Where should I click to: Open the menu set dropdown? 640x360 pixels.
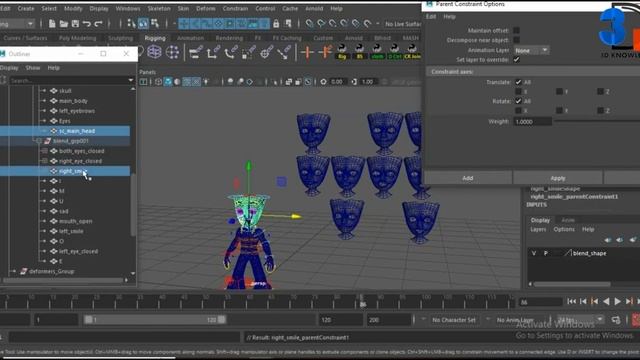tap(18, 24)
